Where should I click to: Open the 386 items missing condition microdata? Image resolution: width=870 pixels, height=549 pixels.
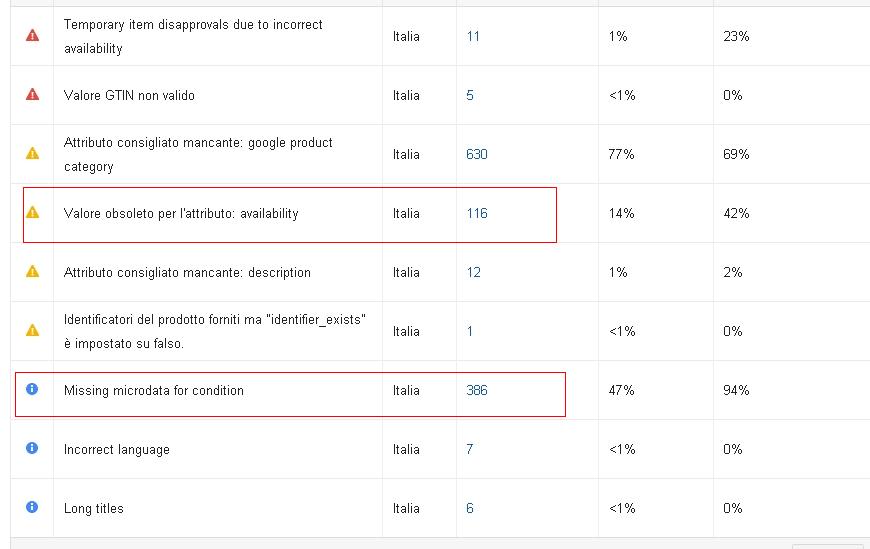click(477, 390)
